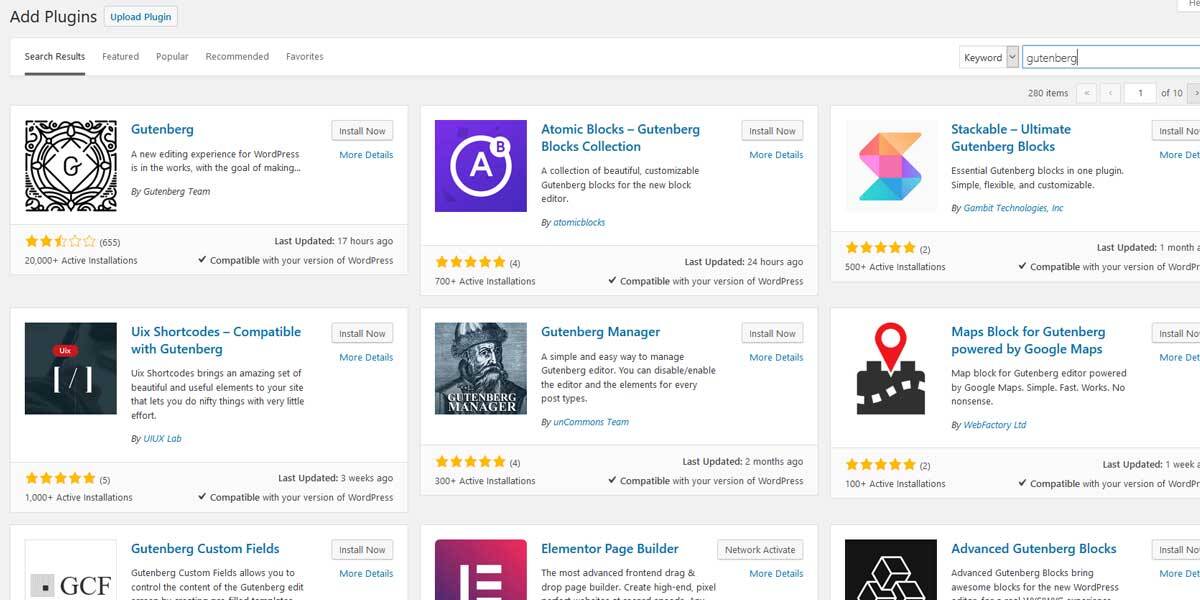Open Maps Block for Gutenberg title link
Image resolution: width=1200 pixels, height=600 pixels.
click(x=1028, y=341)
